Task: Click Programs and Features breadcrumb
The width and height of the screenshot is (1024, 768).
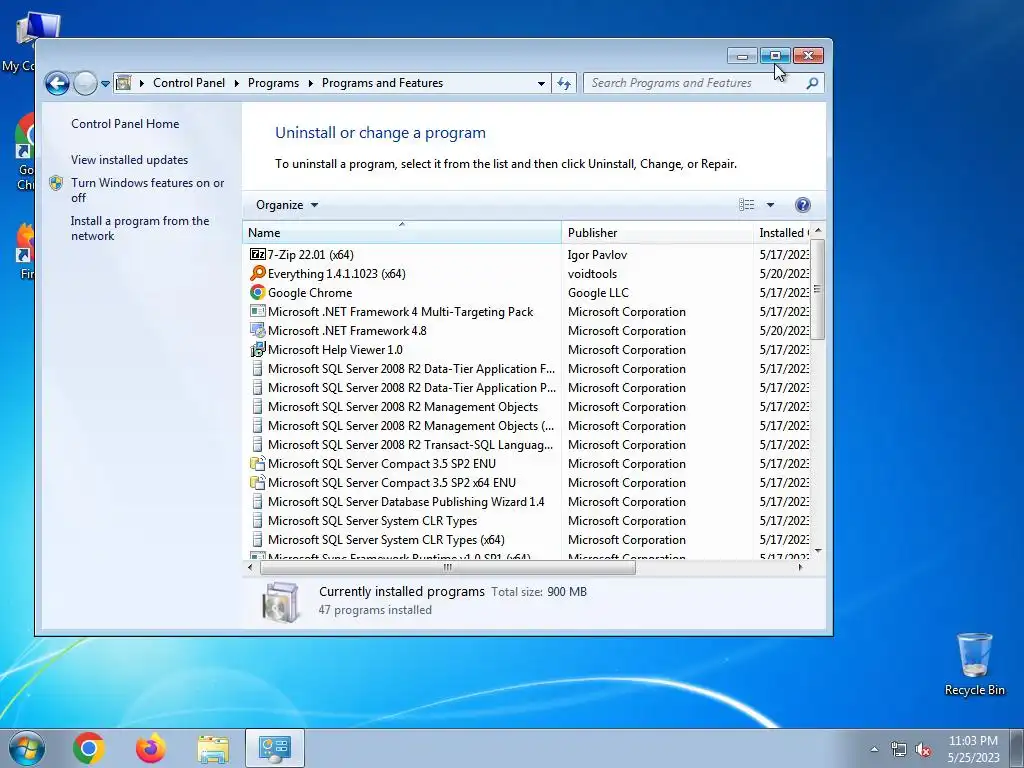Action: 382,83
